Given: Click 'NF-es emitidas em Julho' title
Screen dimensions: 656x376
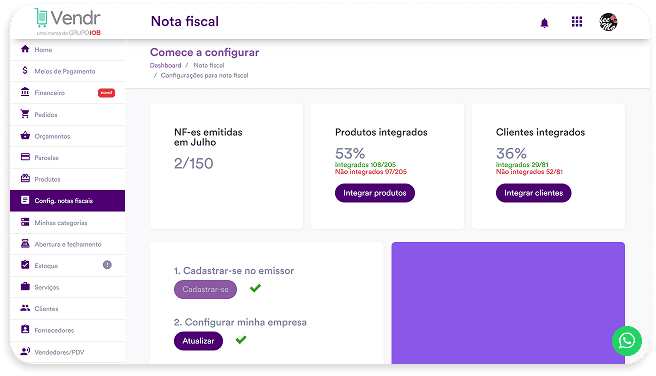Looking at the screenshot, I should [x=208, y=137].
